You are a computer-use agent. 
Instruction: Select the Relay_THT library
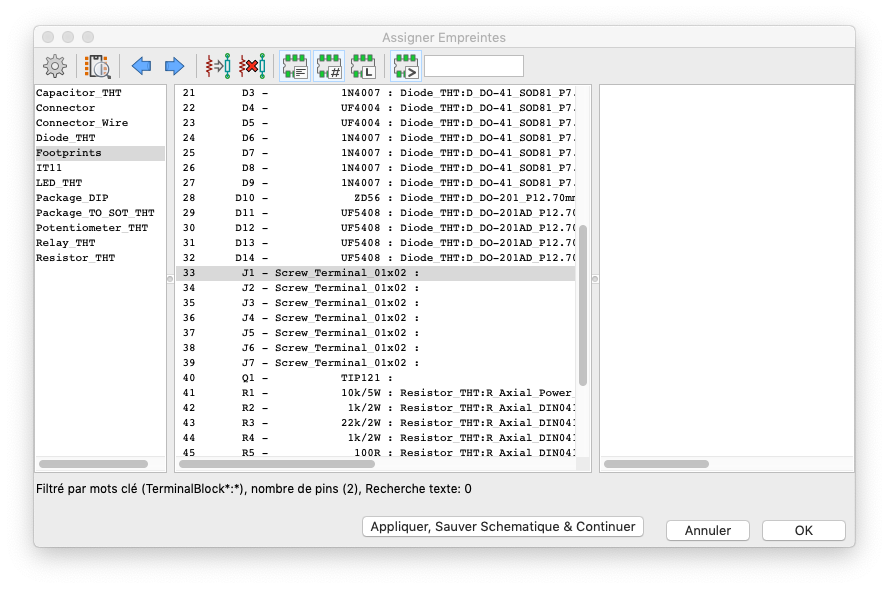[66, 243]
